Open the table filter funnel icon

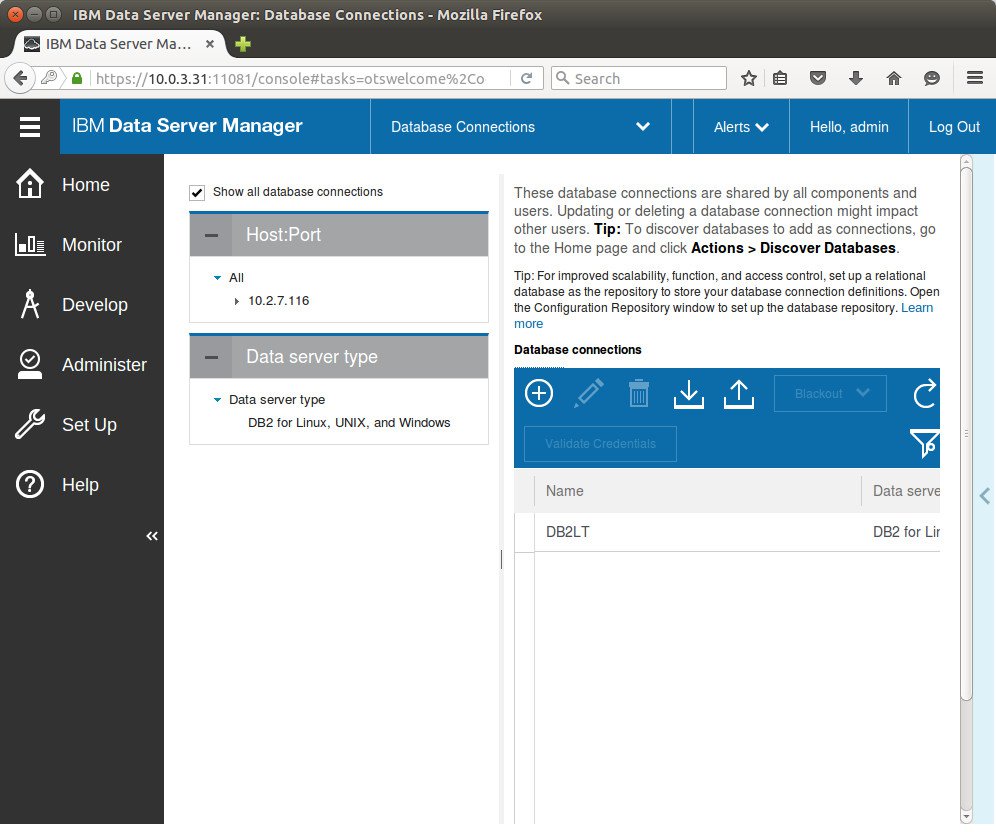pyautogui.click(x=924, y=443)
